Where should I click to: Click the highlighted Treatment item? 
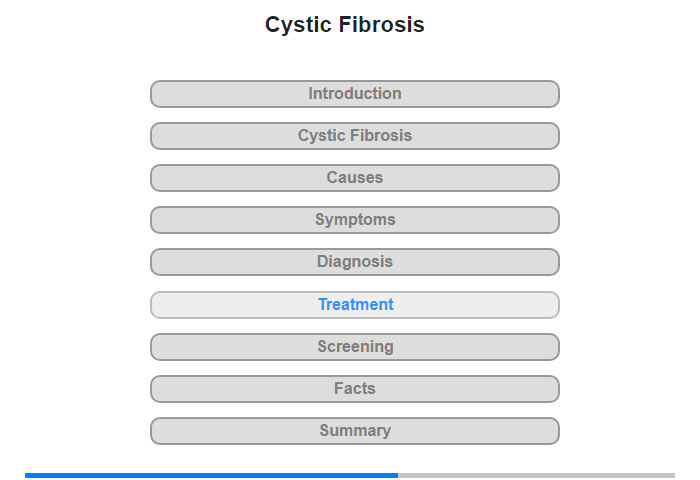click(x=355, y=305)
